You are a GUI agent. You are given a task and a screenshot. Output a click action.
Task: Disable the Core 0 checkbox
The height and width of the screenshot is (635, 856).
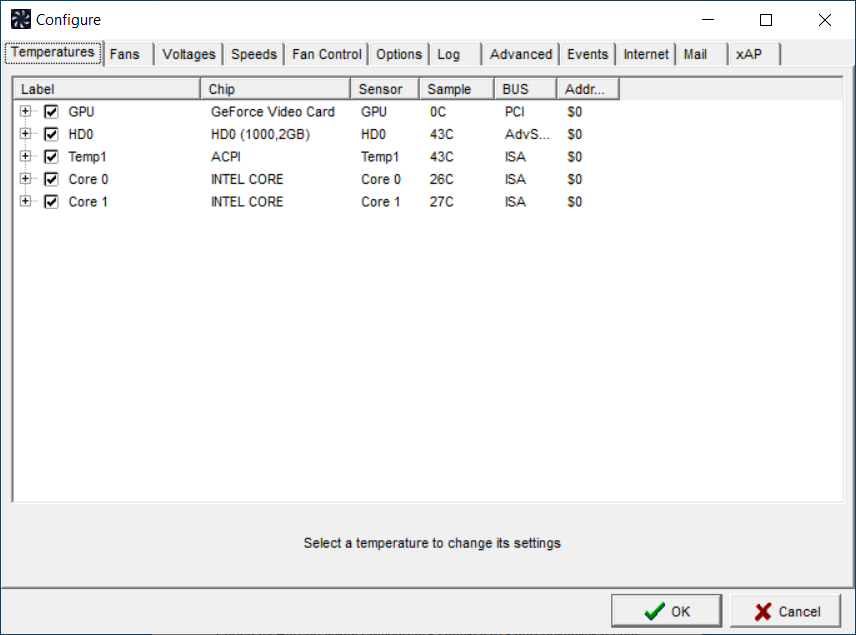pyautogui.click(x=51, y=179)
